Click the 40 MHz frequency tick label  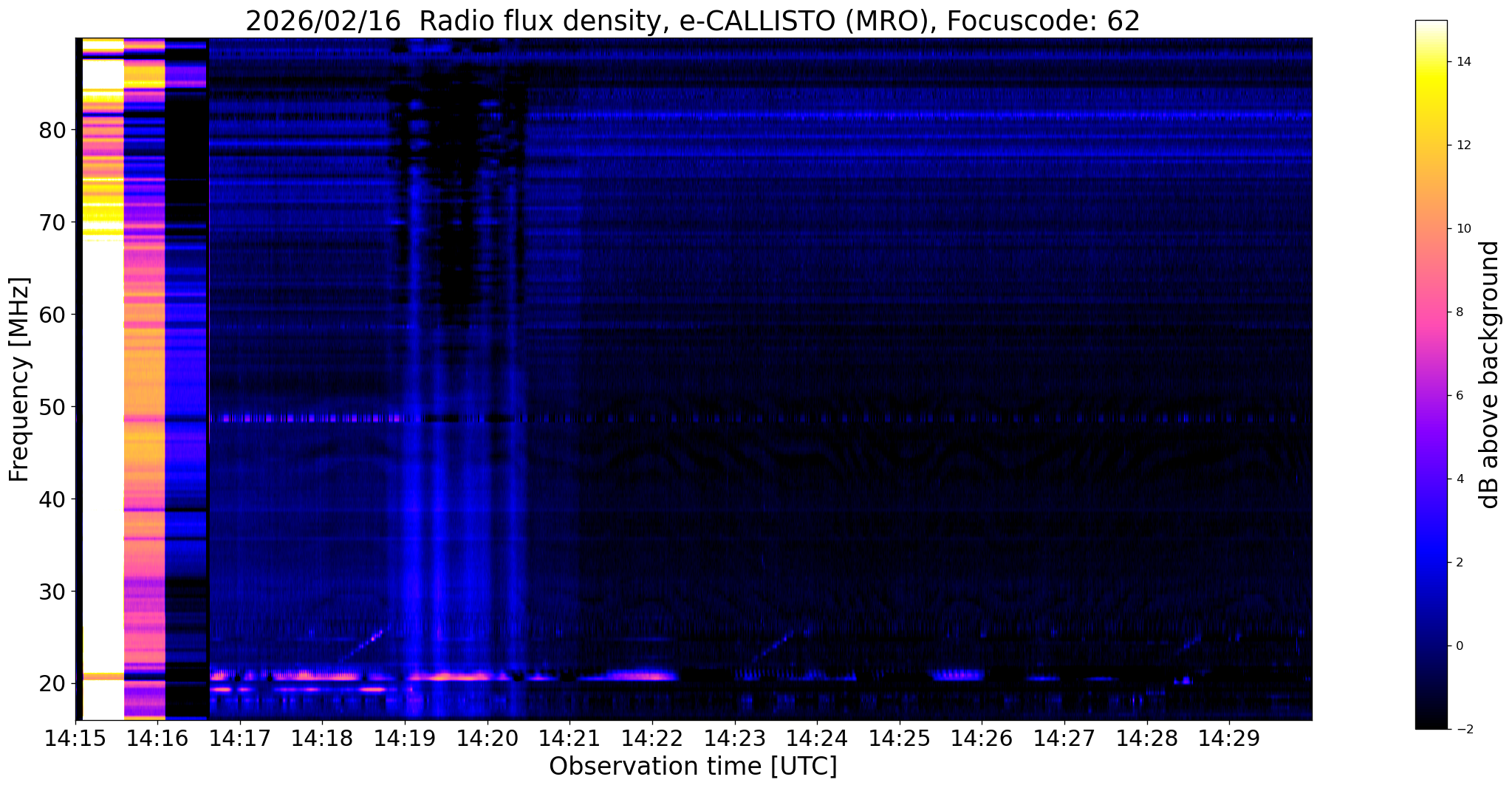52,500
